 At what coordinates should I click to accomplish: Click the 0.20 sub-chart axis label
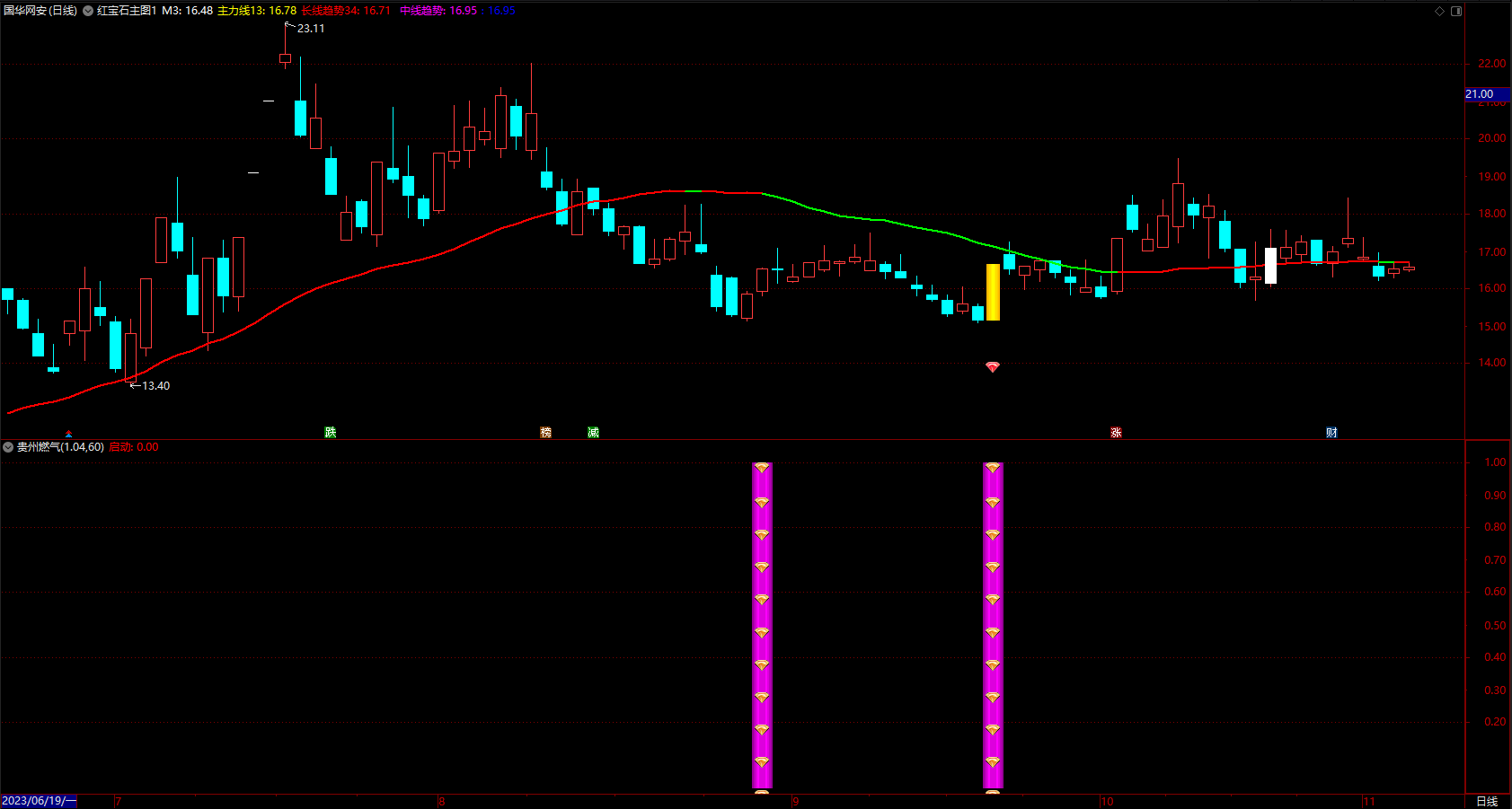pos(1495,722)
